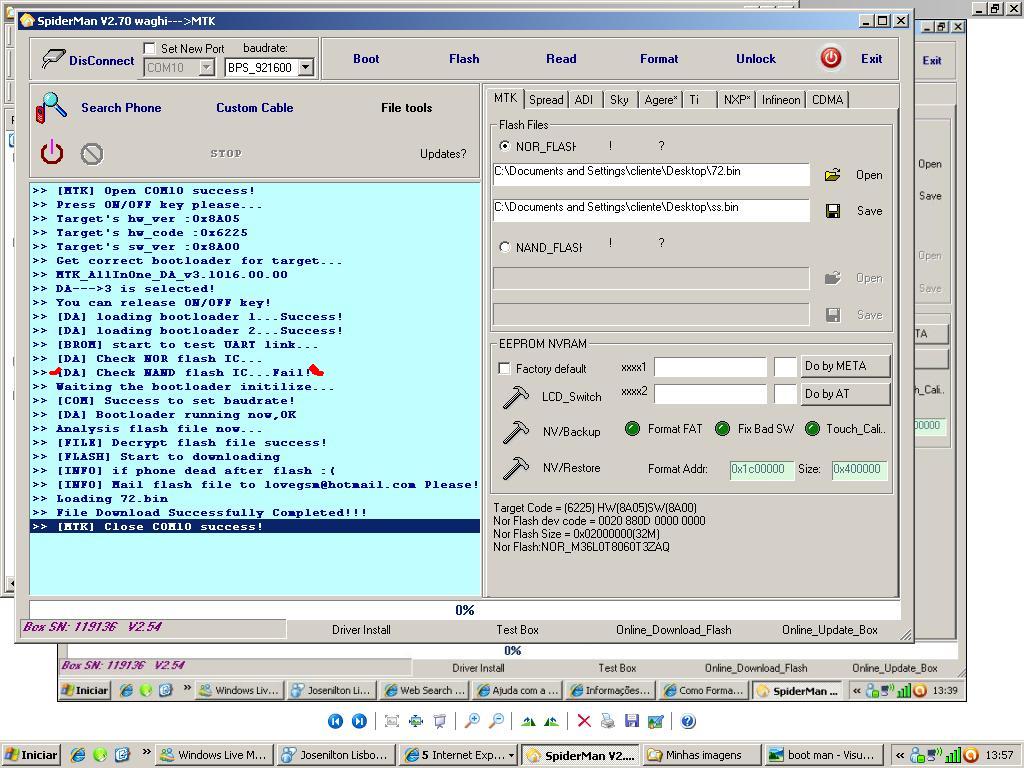Click the Flash button in top toolbar
This screenshot has width=1024, height=768.
coord(464,59)
